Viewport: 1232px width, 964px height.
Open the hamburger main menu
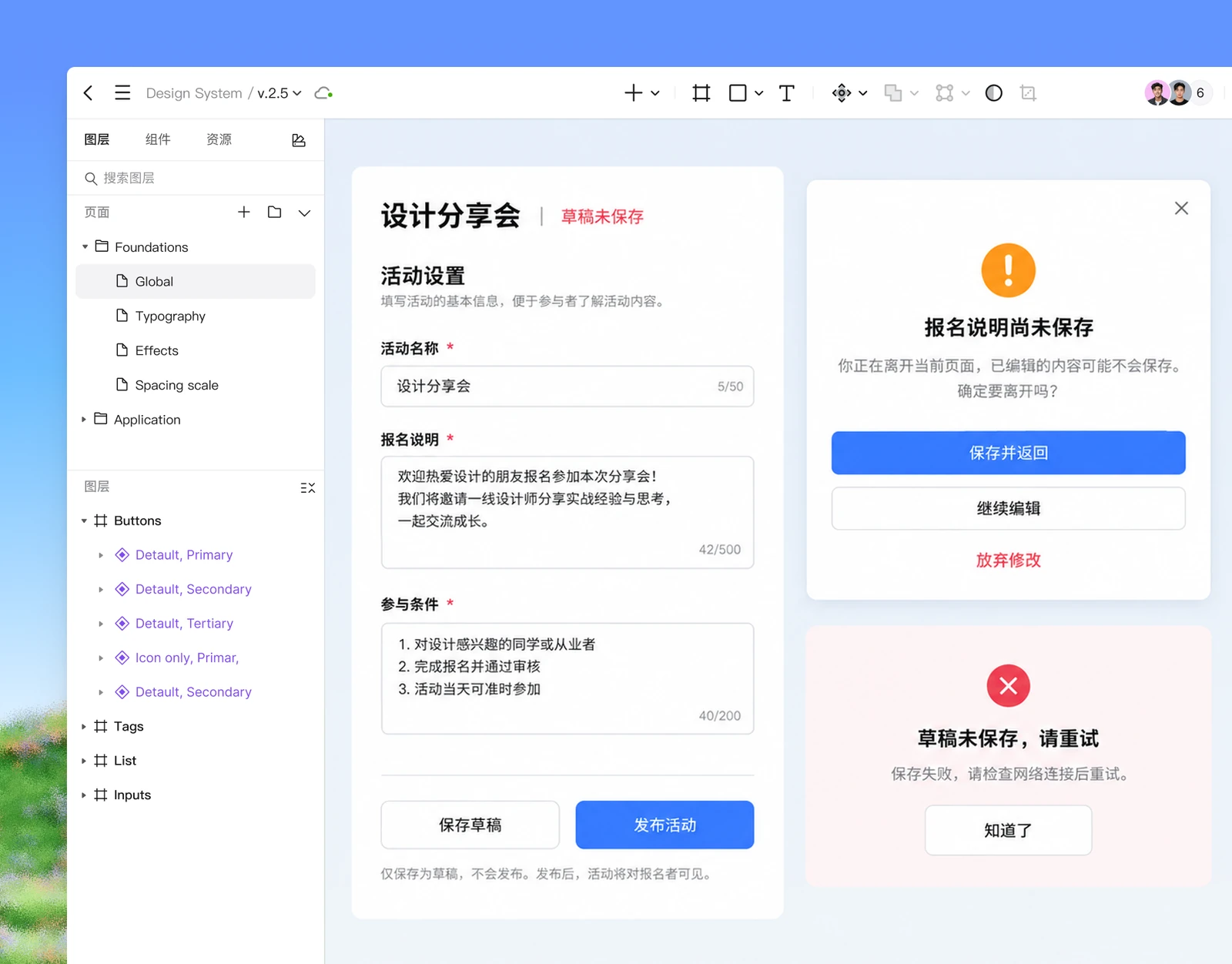(x=122, y=93)
